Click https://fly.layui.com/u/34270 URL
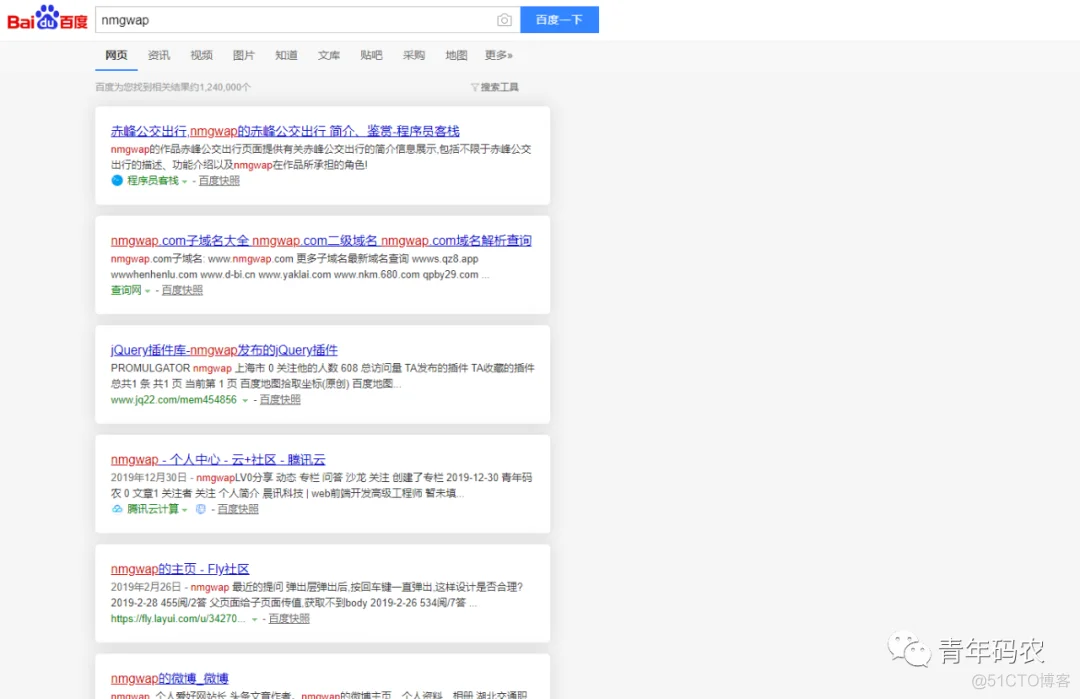Screen dimensions: 1080x699 point(178,618)
